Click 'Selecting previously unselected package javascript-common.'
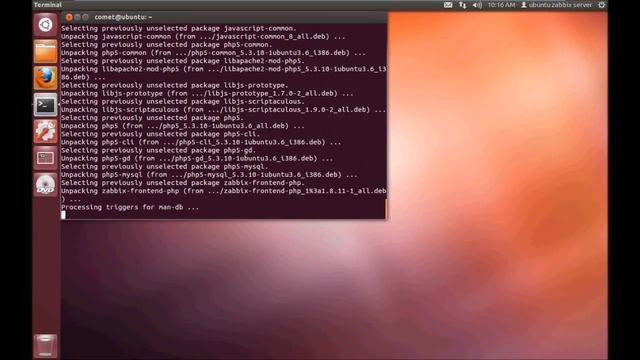 [179, 29]
